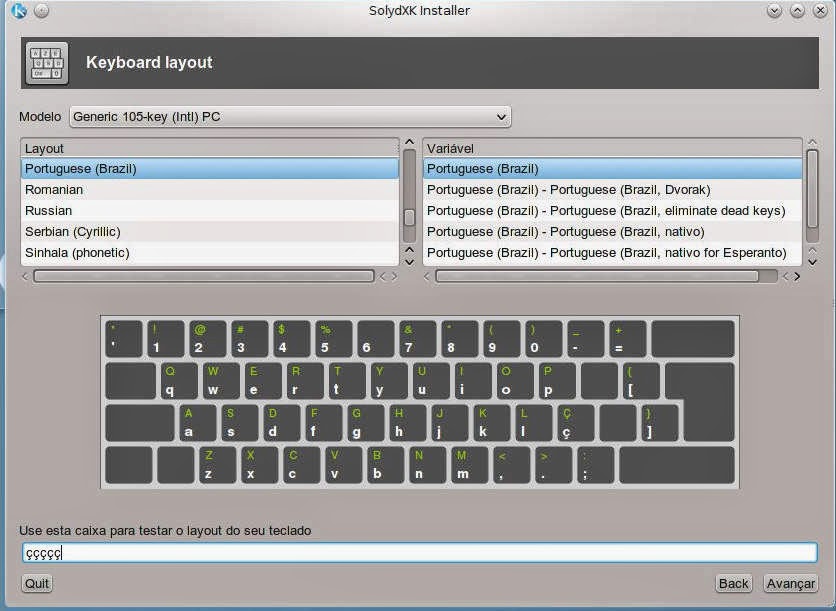The width and height of the screenshot is (836, 611).
Task: Click the comma / < key on the keyboard preview
Action: pyautogui.click(x=511, y=465)
